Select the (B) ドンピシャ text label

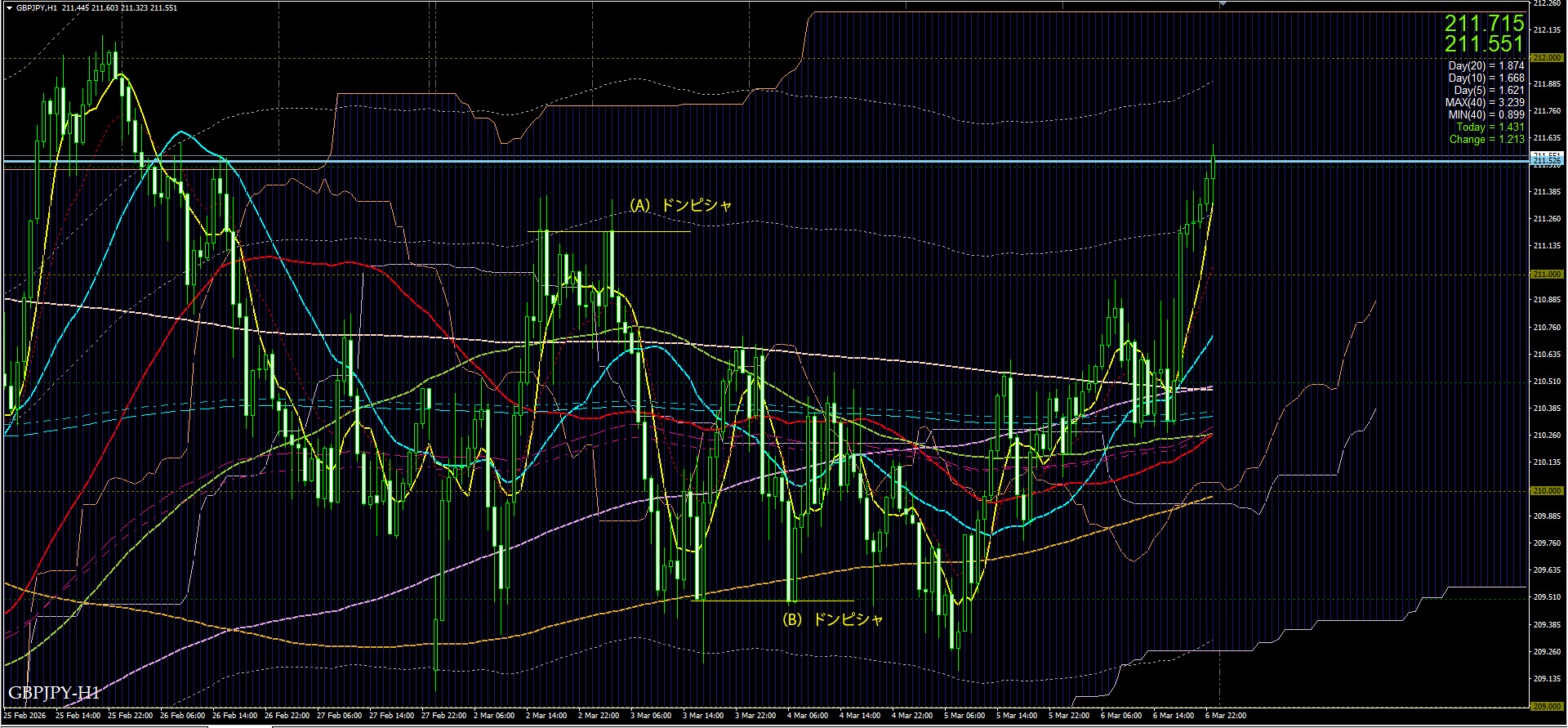tap(832, 619)
